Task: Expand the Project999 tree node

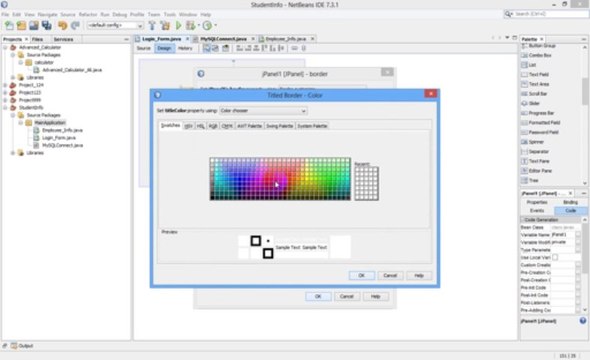Action: [5, 100]
